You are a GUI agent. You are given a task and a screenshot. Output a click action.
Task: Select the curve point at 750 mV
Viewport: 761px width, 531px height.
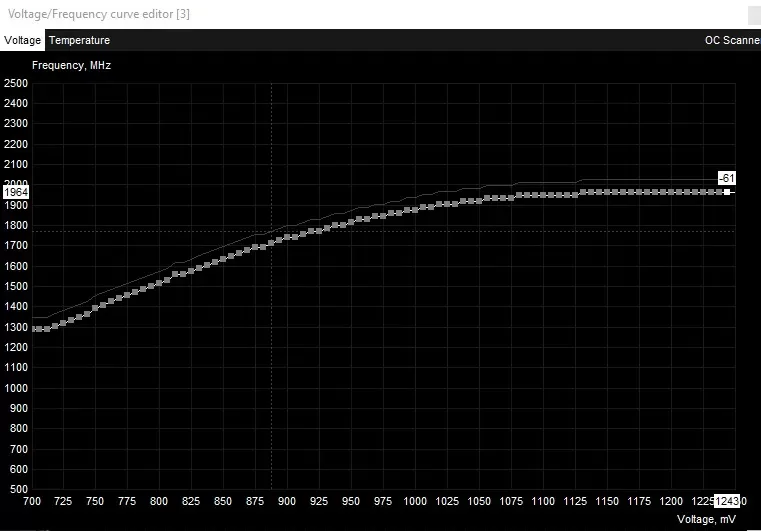click(x=96, y=306)
